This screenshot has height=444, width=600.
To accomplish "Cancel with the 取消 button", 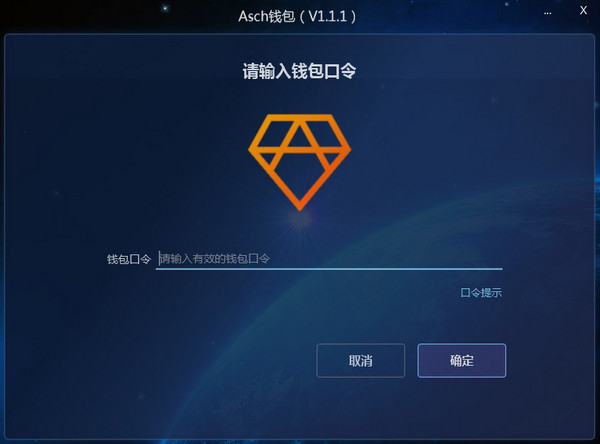I will 360,361.
